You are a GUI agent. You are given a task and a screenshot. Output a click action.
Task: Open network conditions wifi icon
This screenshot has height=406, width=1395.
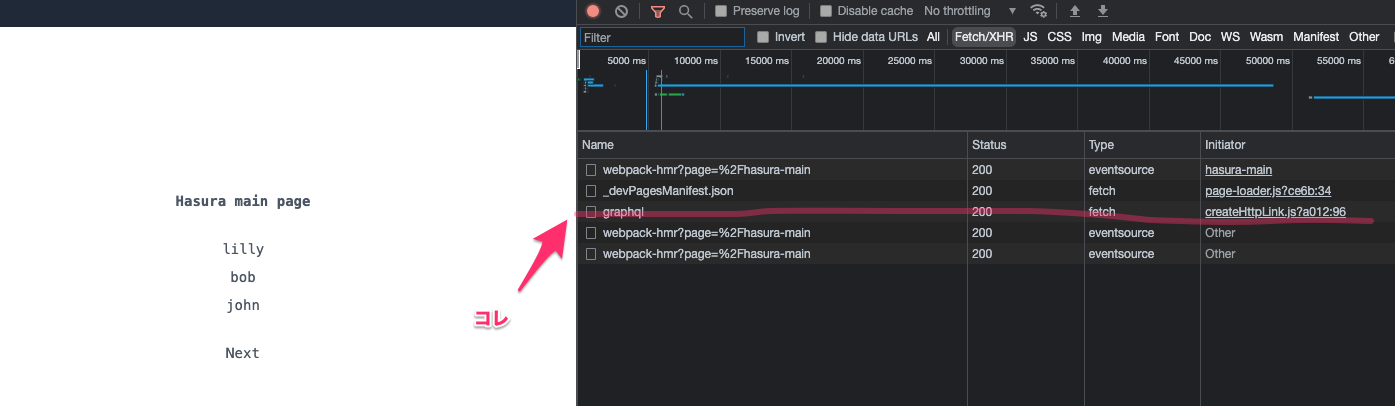coord(1039,11)
